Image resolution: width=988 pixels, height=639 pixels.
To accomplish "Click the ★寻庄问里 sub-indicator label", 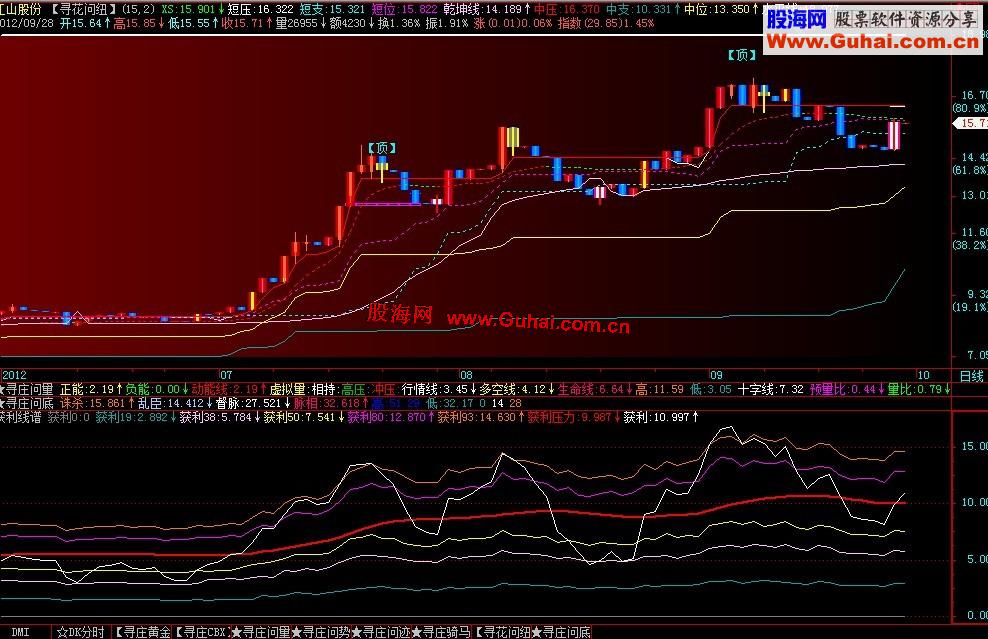I will pyautogui.click(x=27, y=390).
